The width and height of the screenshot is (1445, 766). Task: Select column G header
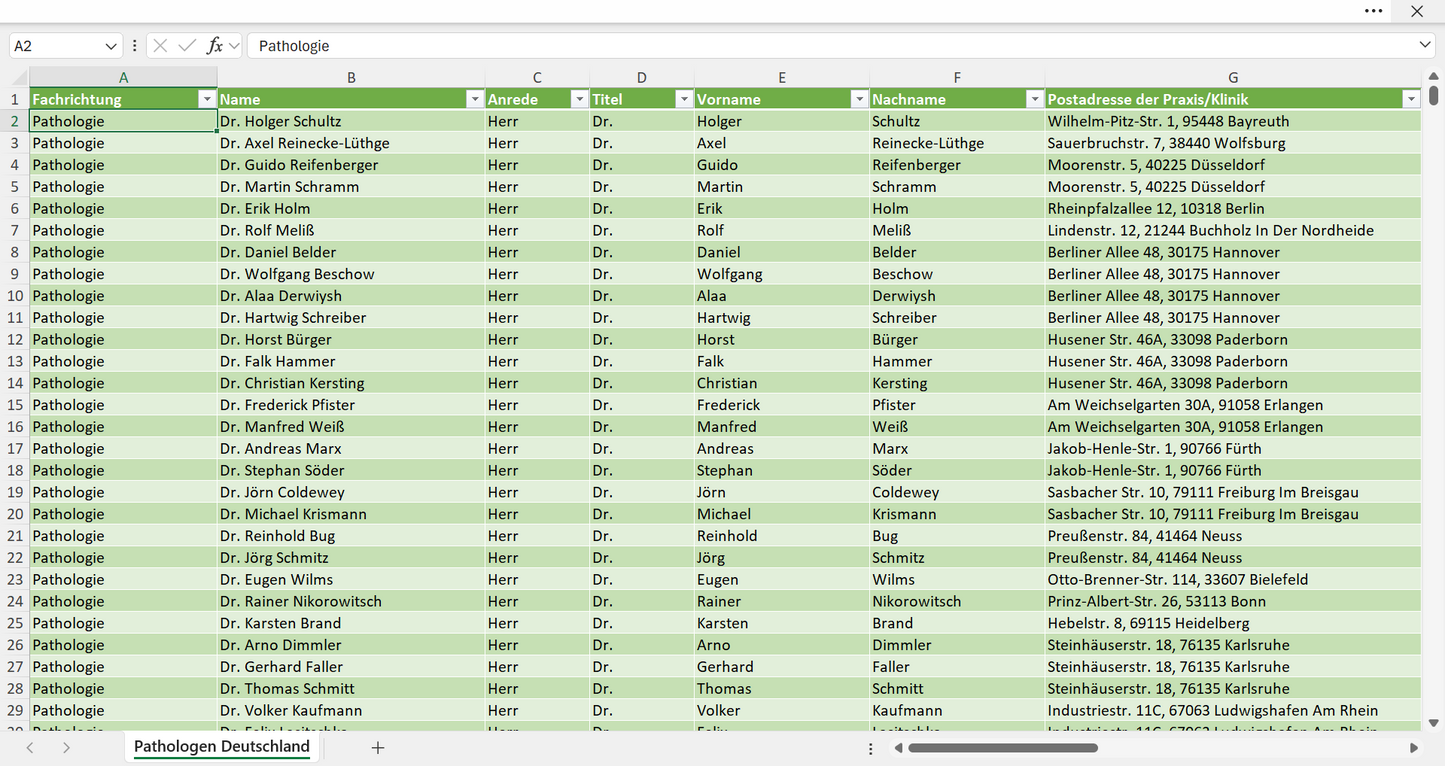coord(1233,77)
